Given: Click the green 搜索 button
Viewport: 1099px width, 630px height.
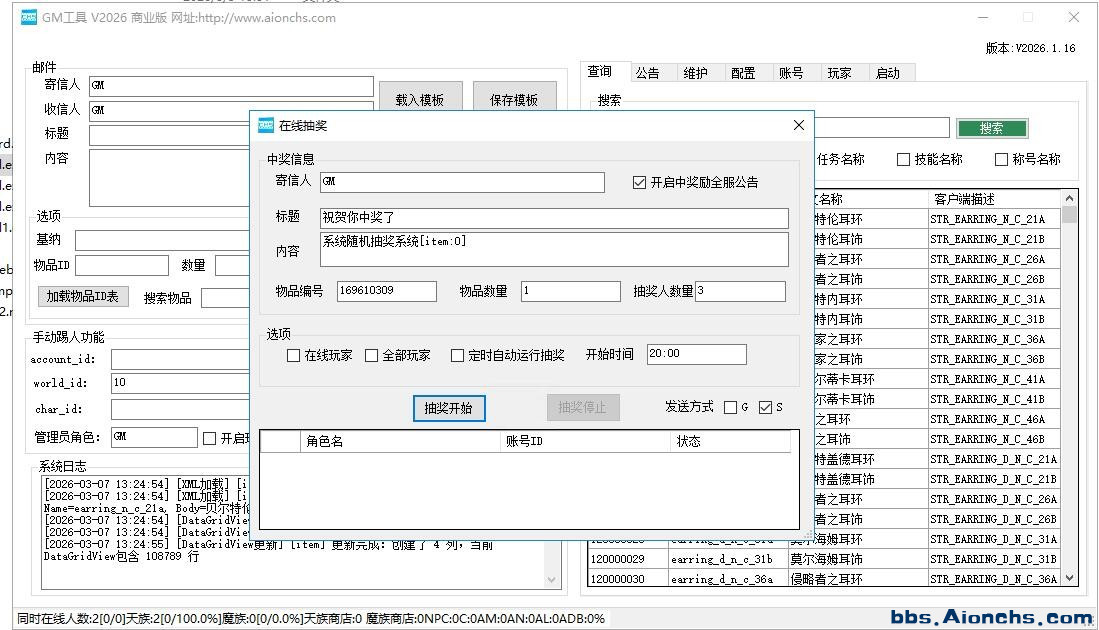Looking at the screenshot, I should coord(991,128).
